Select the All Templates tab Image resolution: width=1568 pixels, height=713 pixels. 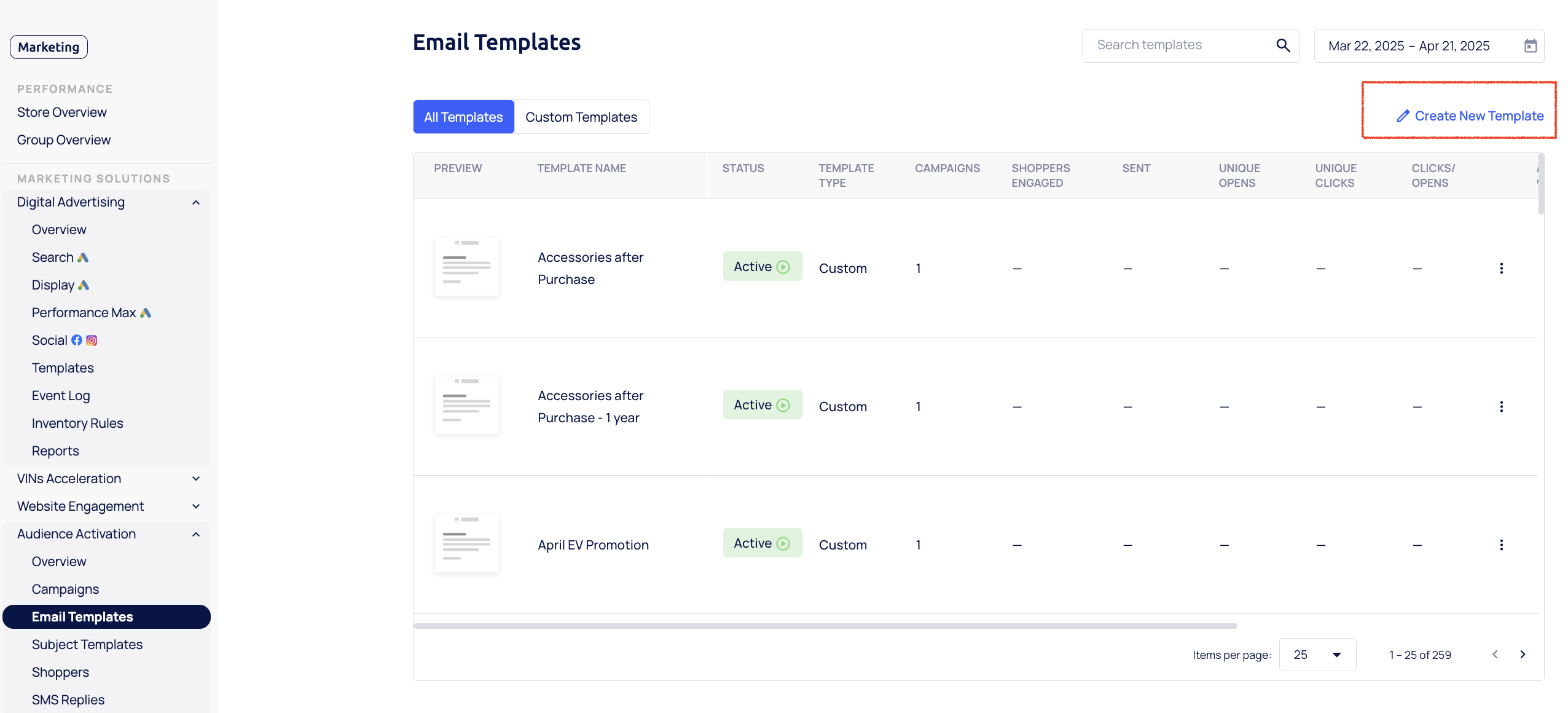(463, 117)
